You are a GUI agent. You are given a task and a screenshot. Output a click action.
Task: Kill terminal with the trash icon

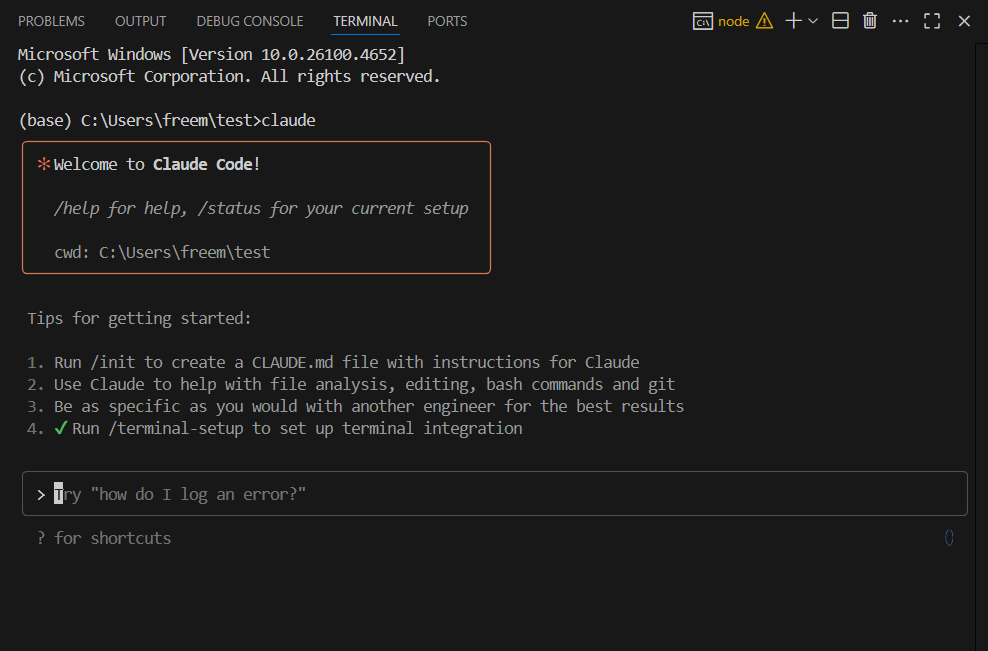[x=870, y=21]
